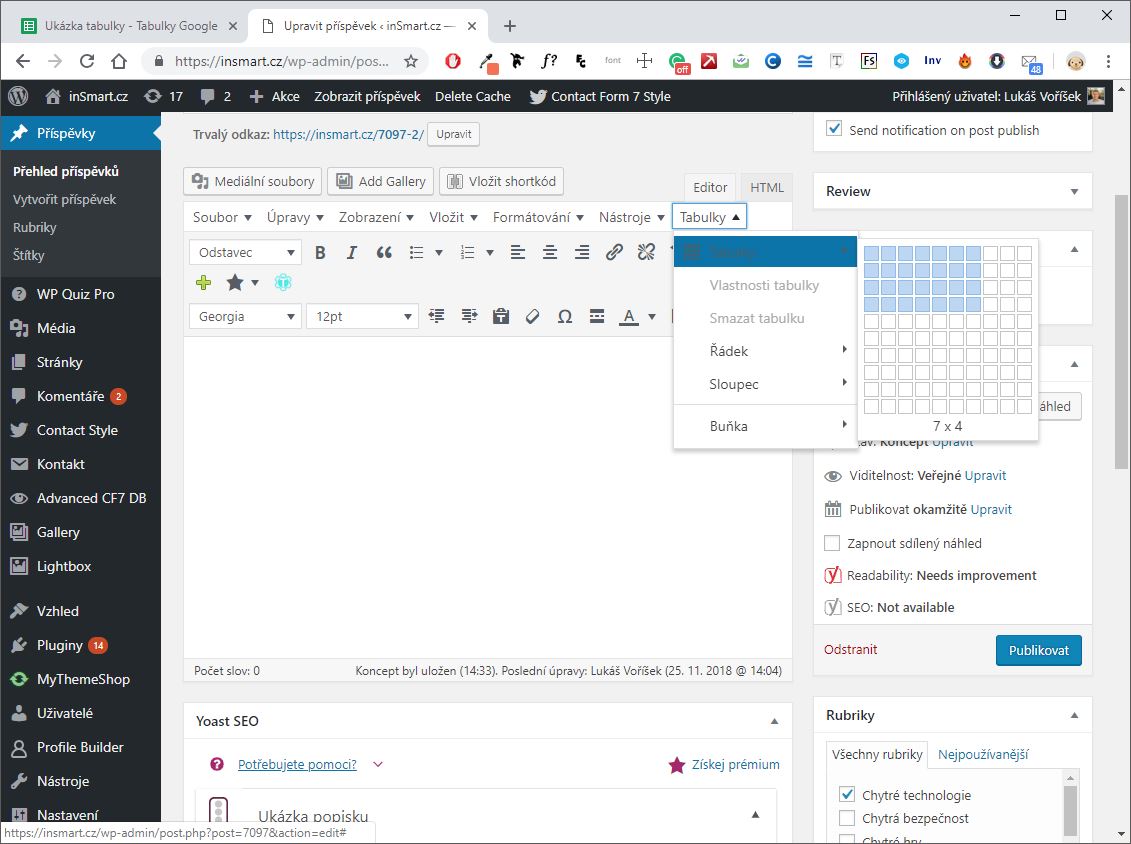Open the Odstavec paragraph format dropdown
This screenshot has height=844, width=1131.
pos(245,253)
